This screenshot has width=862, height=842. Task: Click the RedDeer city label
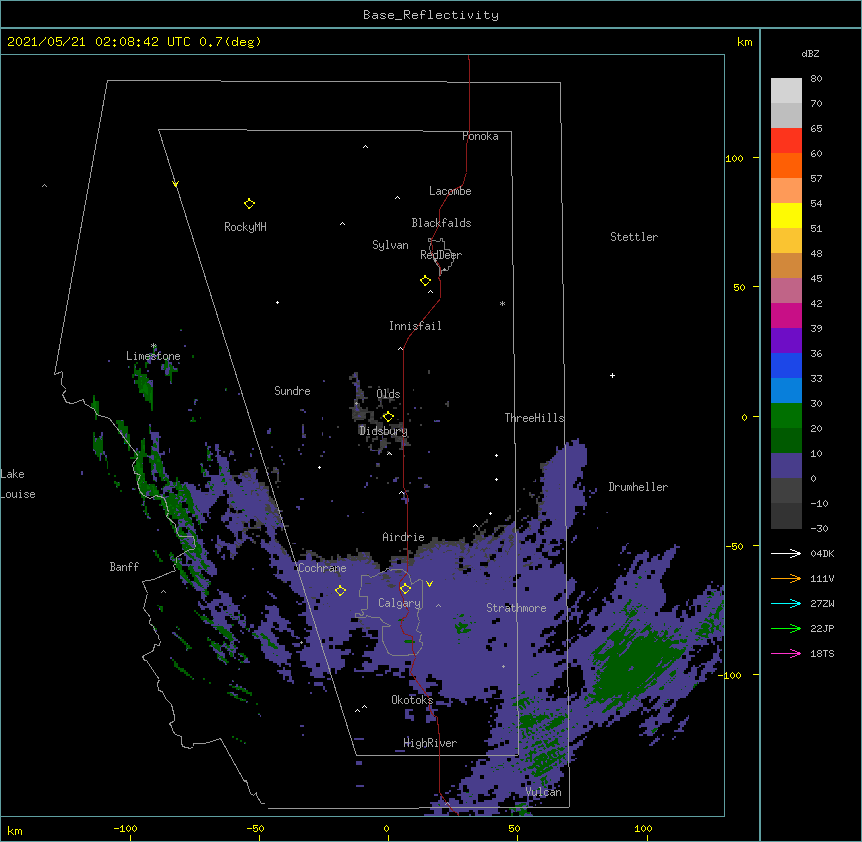(x=441, y=255)
